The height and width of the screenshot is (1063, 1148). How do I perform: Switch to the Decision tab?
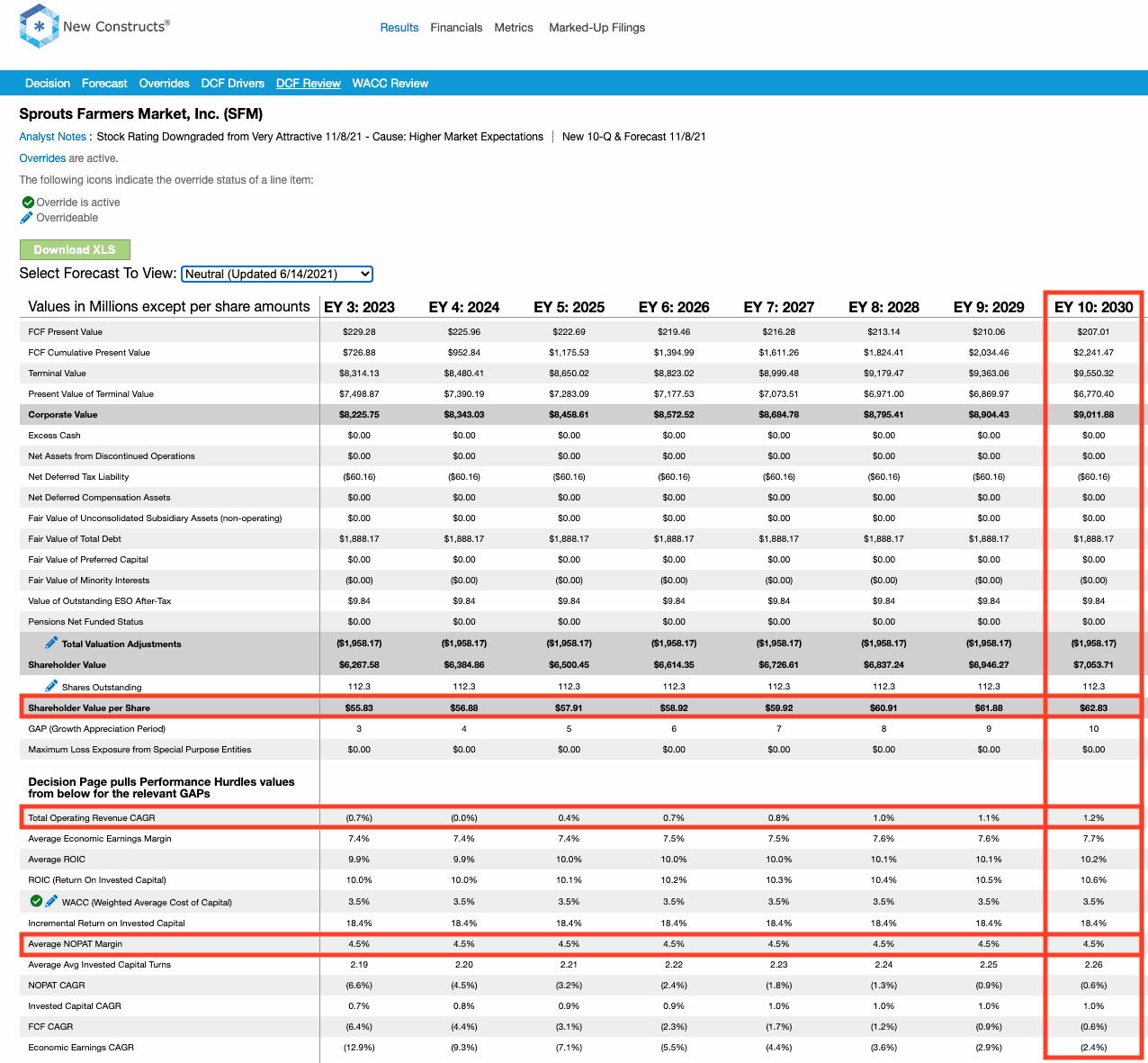coord(48,83)
